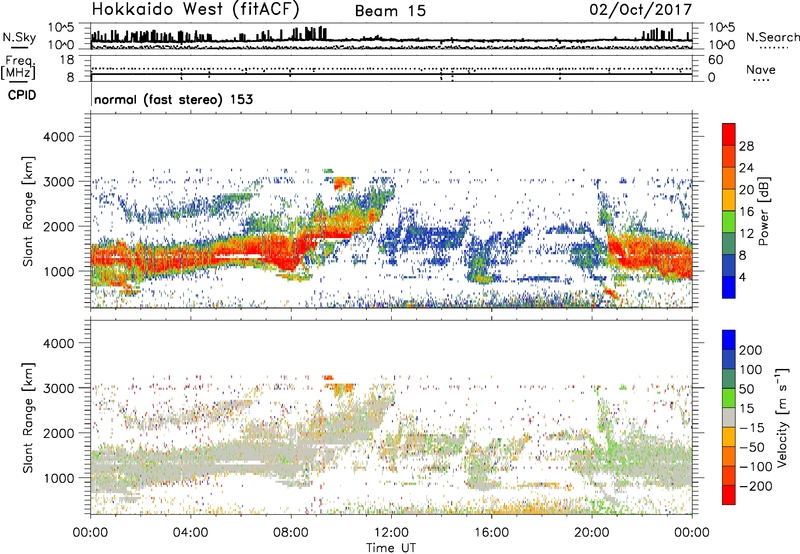Screen dimensions: 800x554
Task: Click the red top of power colorbar
Action: click(x=729, y=134)
